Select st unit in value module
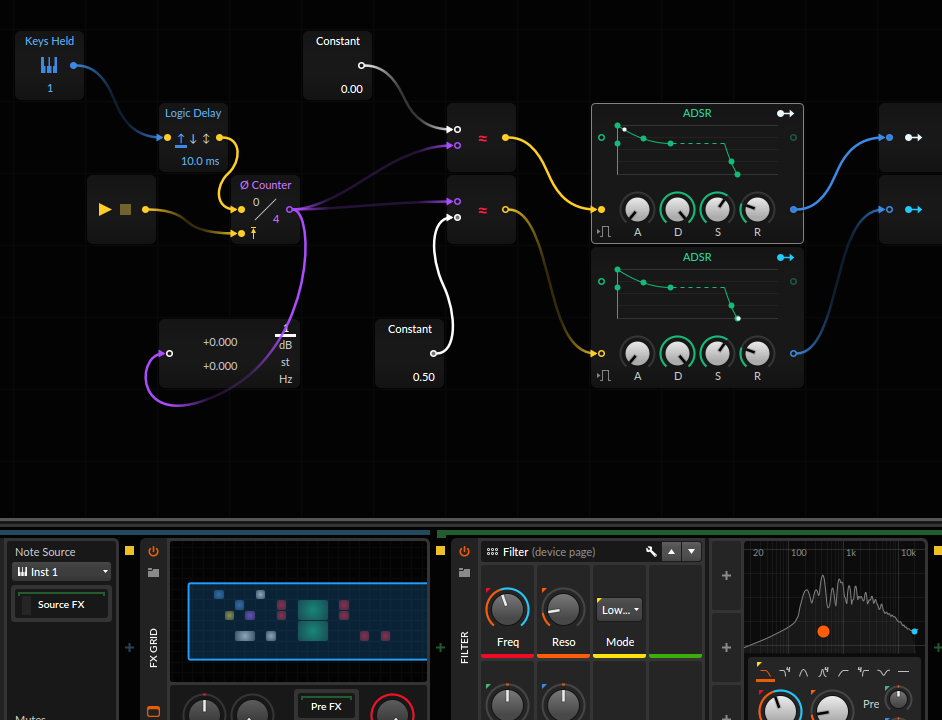 [285, 362]
